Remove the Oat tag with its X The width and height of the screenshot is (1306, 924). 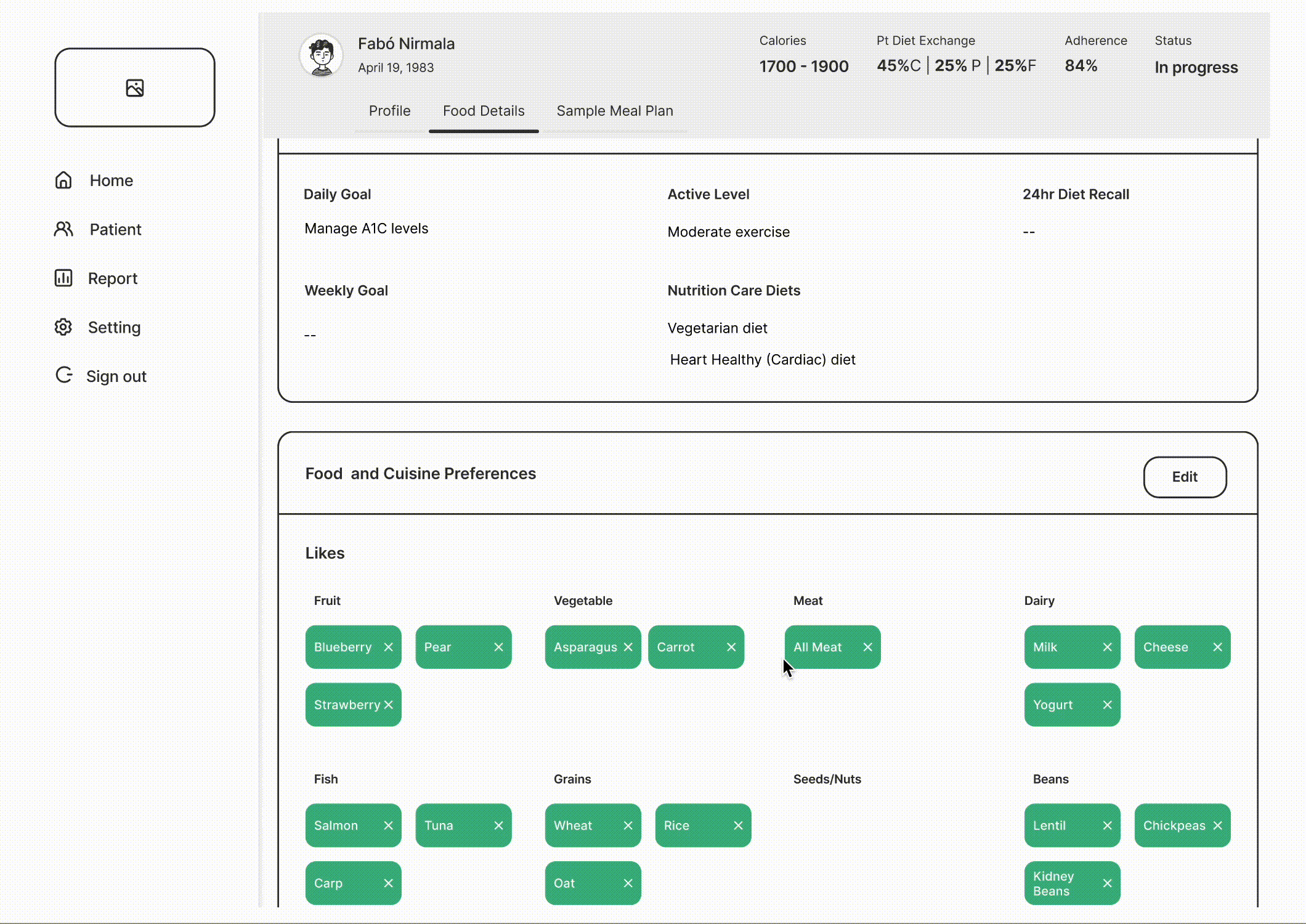tap(628, 883)
